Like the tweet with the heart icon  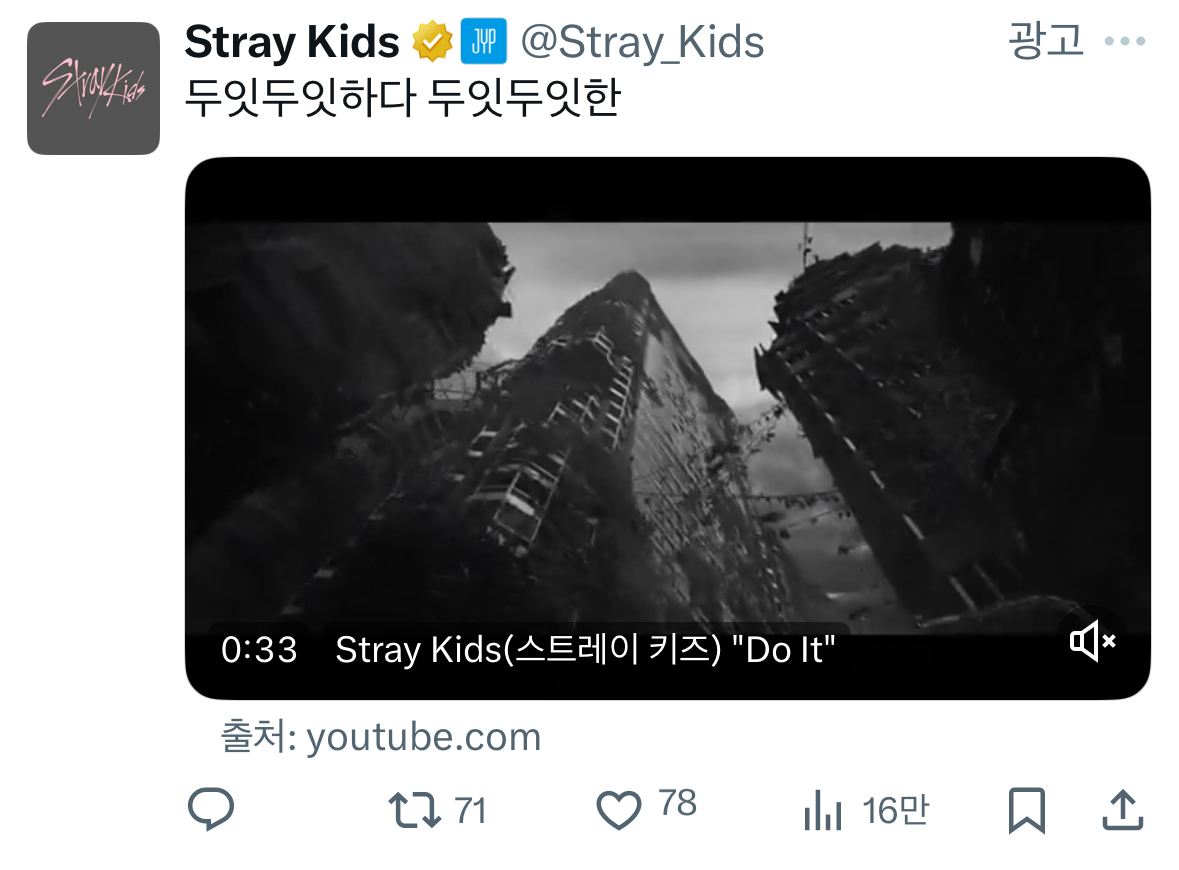(619, 811)
